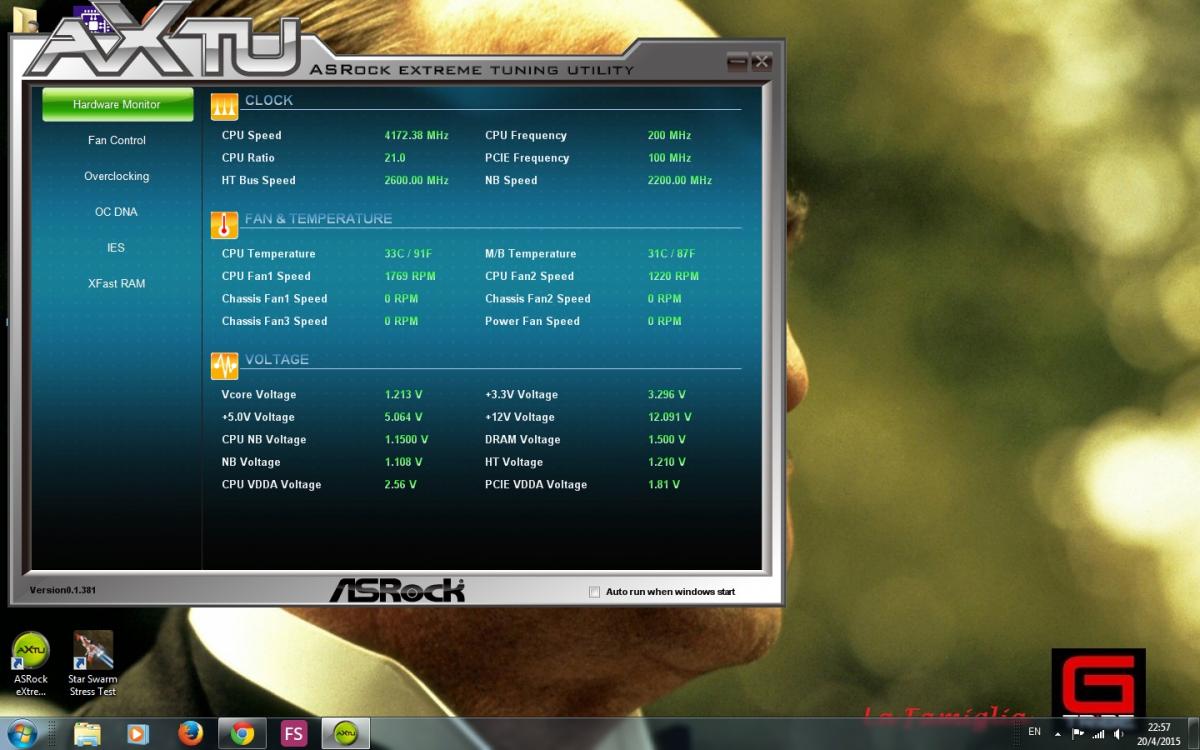Screen dimensions: 1200x750
Task: Click the CPU Fan2 Speed value 1220 RPM
Action: pos(673,276)
